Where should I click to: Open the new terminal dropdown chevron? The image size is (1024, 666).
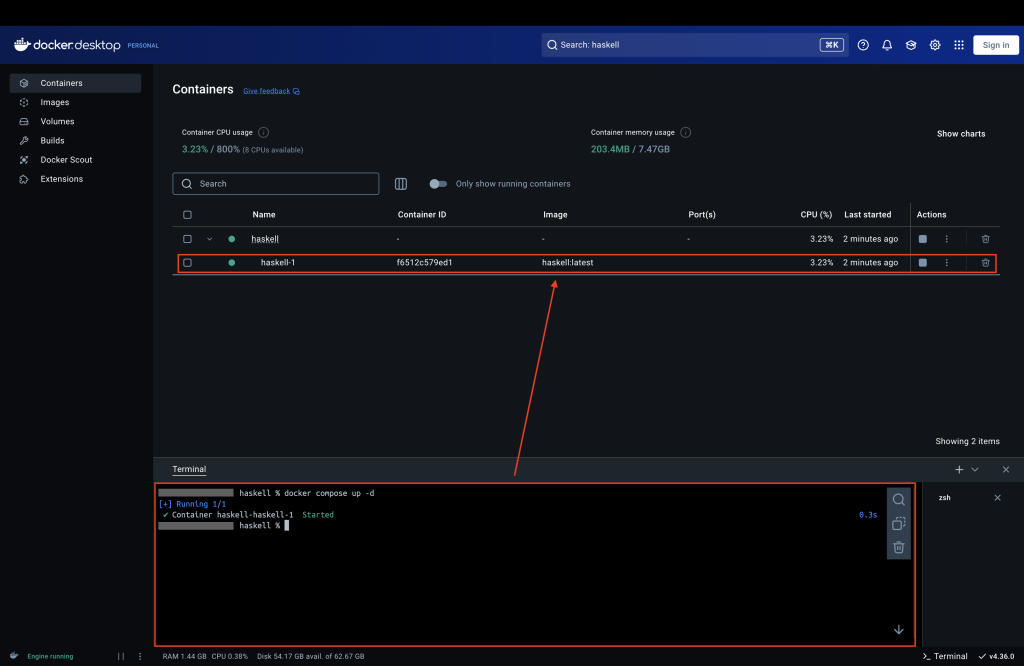tap(975, 469)
